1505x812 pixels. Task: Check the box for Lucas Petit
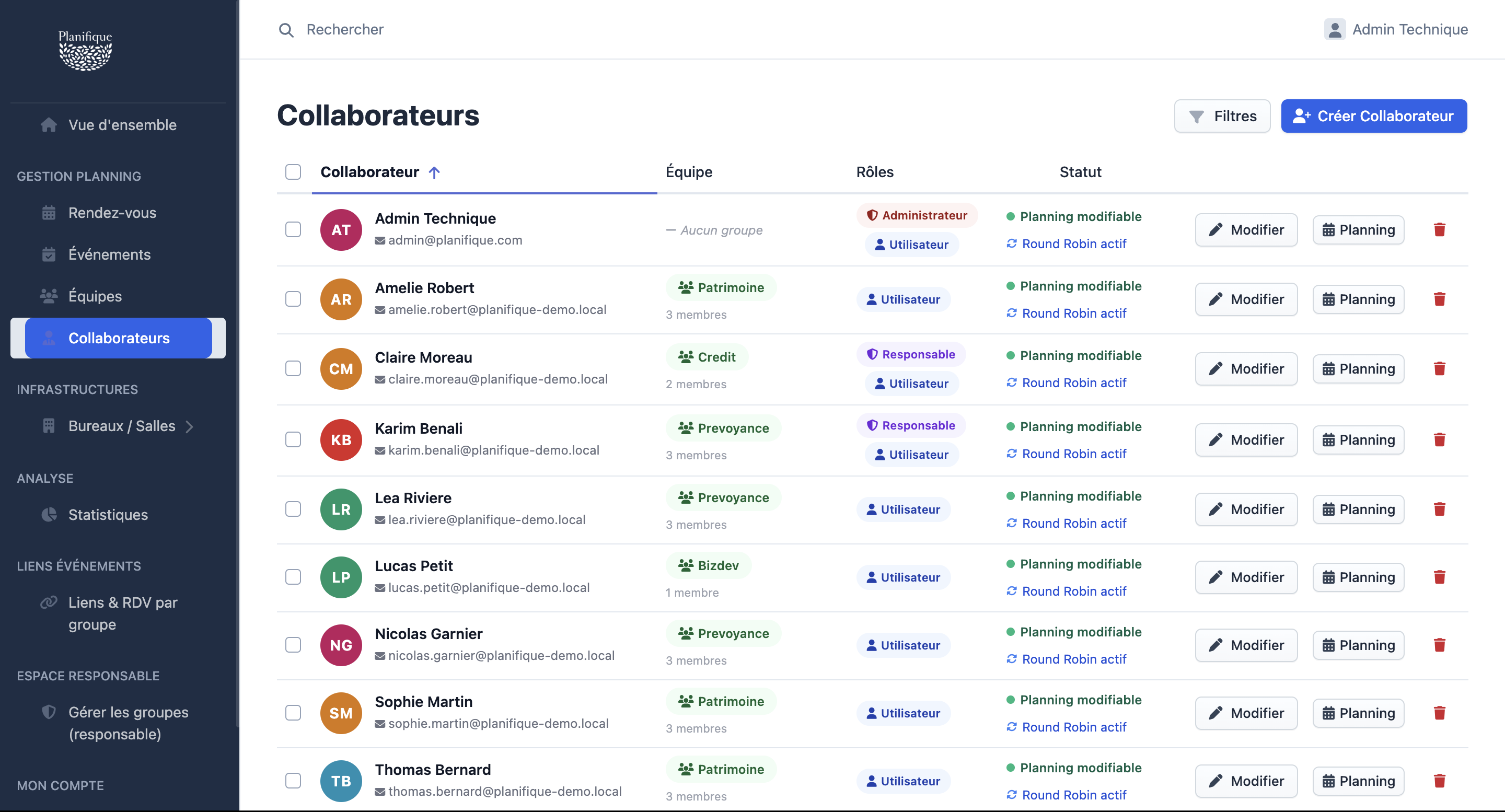click(293, 577)
